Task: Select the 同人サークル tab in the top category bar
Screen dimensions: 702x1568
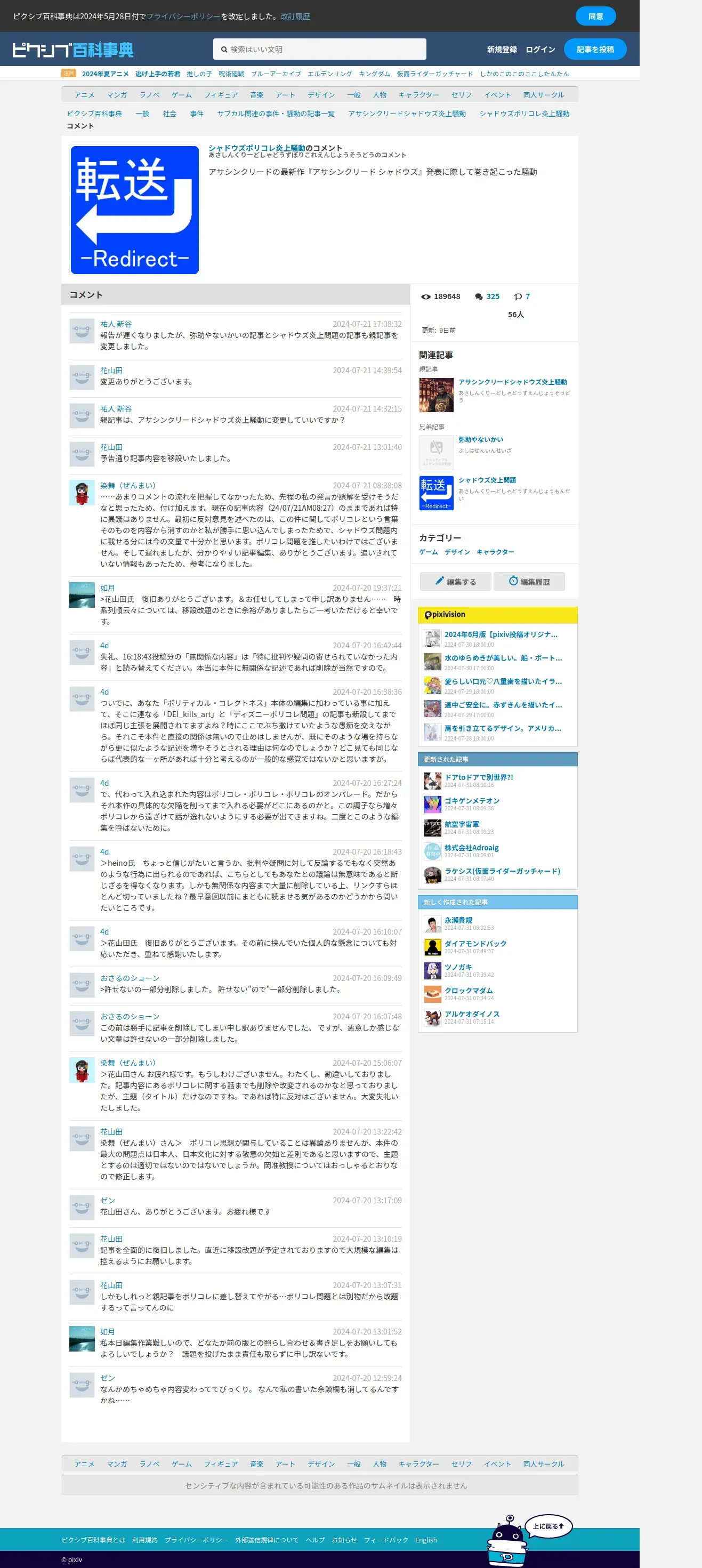Action: point(544,95)
